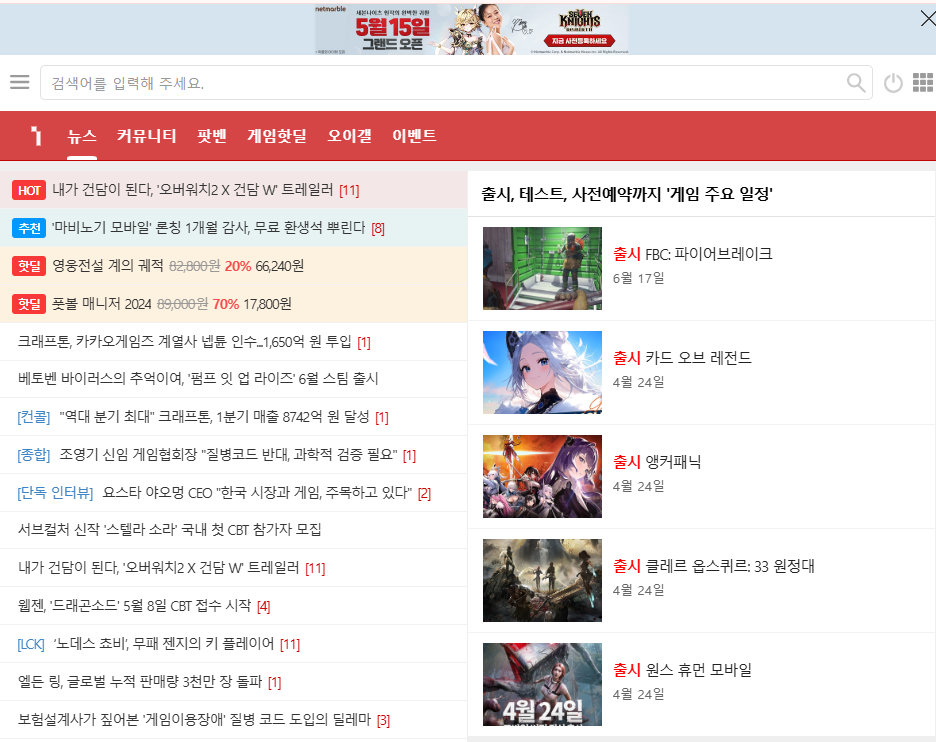The width and height of the screenshot is (936, 742).
Task: Open 크래프톤 넵튠 인수 article
Action: click(x=184, y=341)
